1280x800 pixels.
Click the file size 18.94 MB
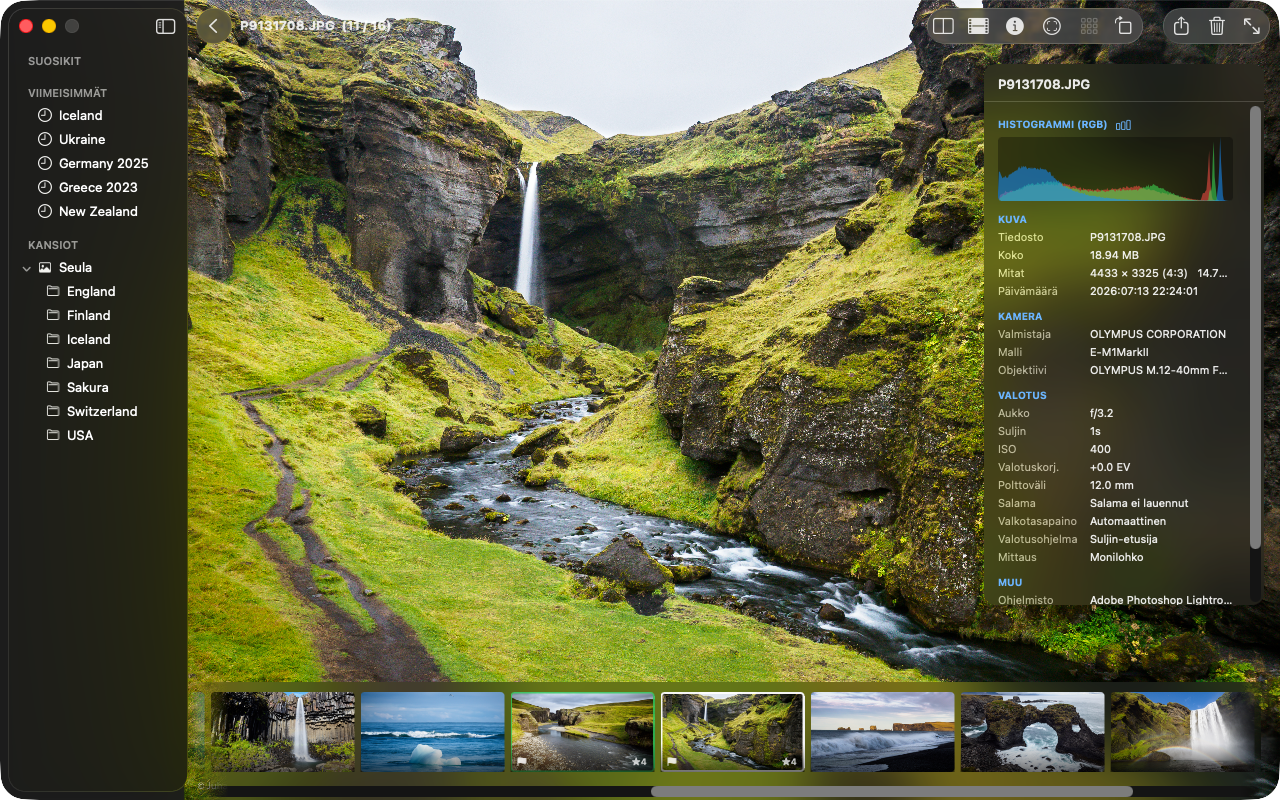point(1112,255)
